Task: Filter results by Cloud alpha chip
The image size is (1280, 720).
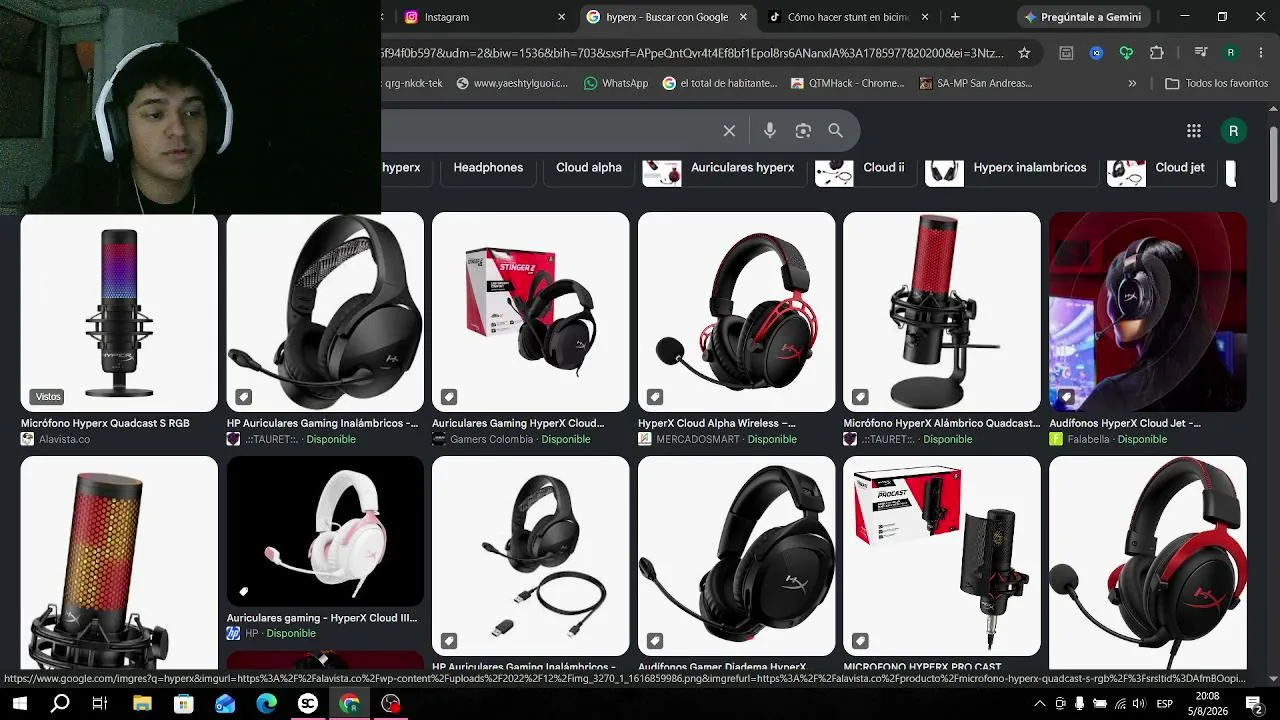Action: click(589, 167)
